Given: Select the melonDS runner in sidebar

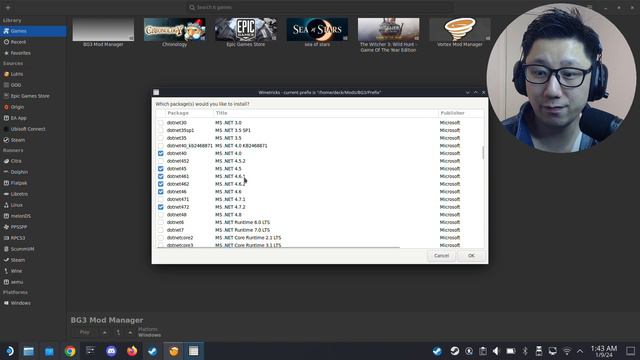Looking at the screenshot, I should [33, 216].
